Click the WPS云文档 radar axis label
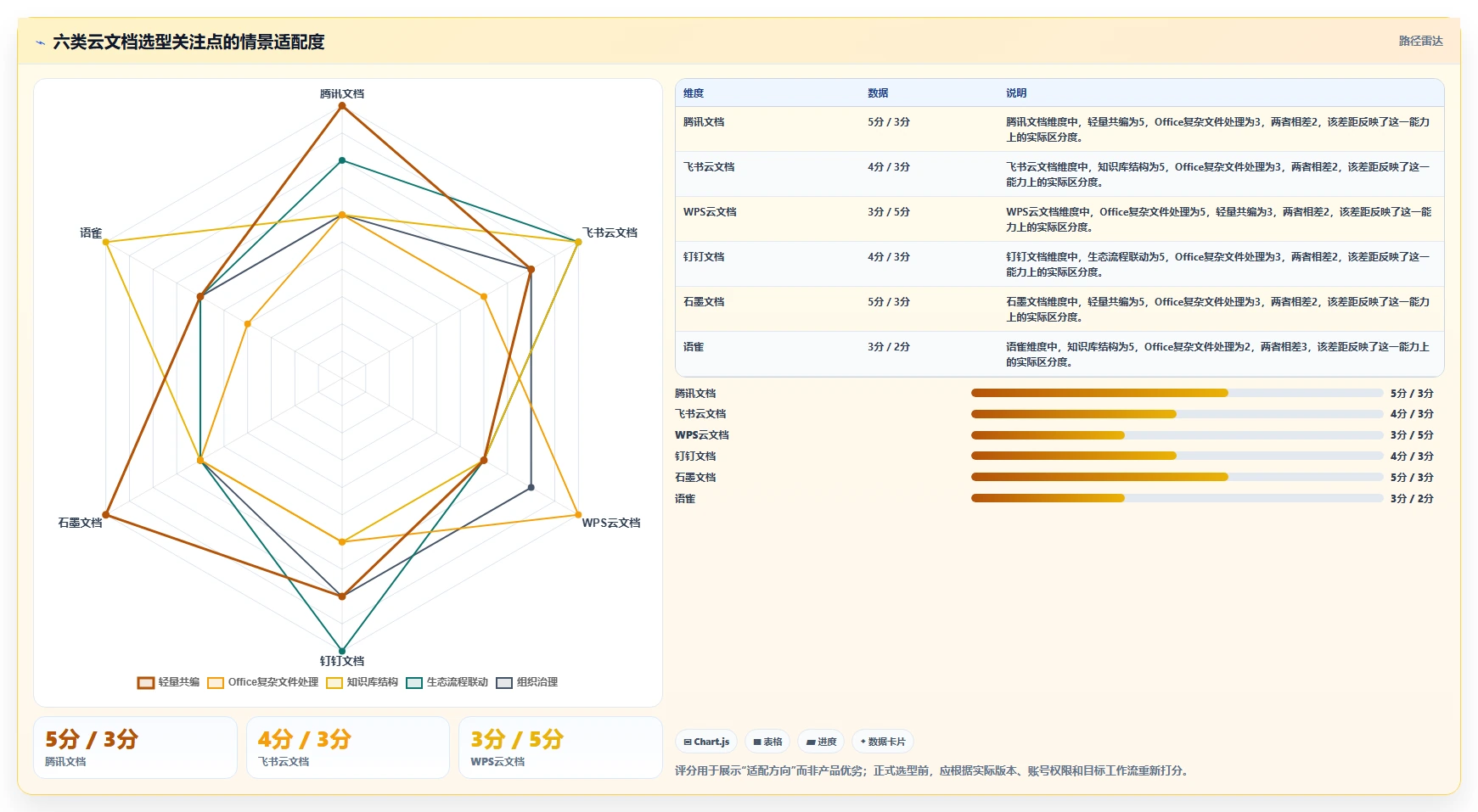1478x812 pixels. click(x=611, y=523)
